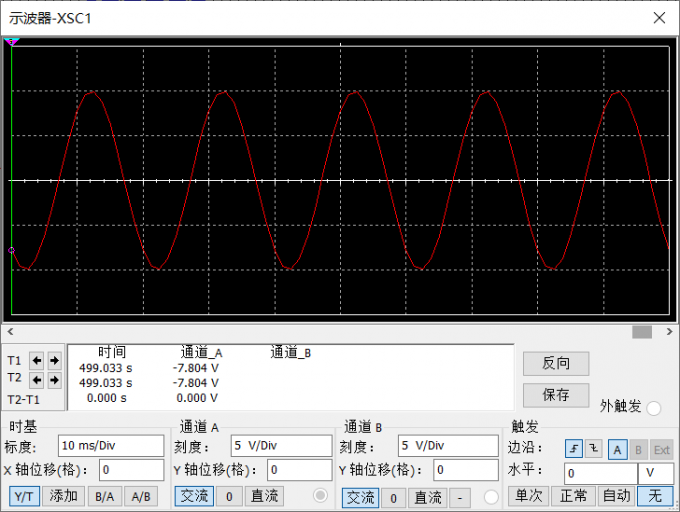
Task: Select B/A display mode
Action: 105,496
